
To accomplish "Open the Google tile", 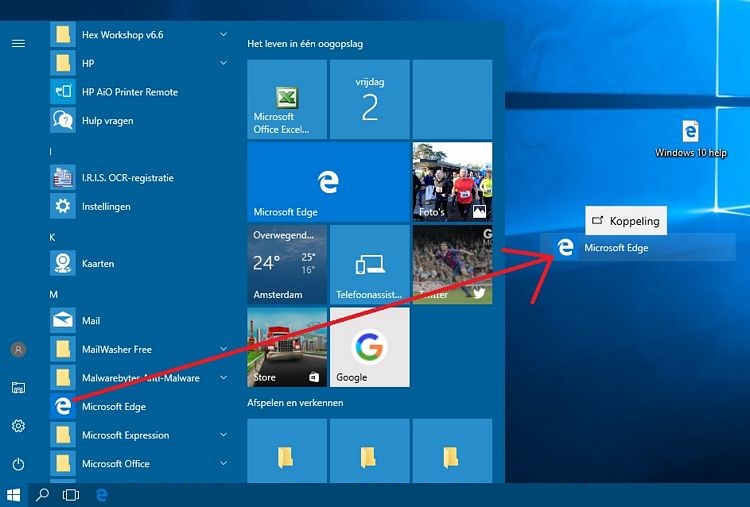I will [x=370, y=347].
